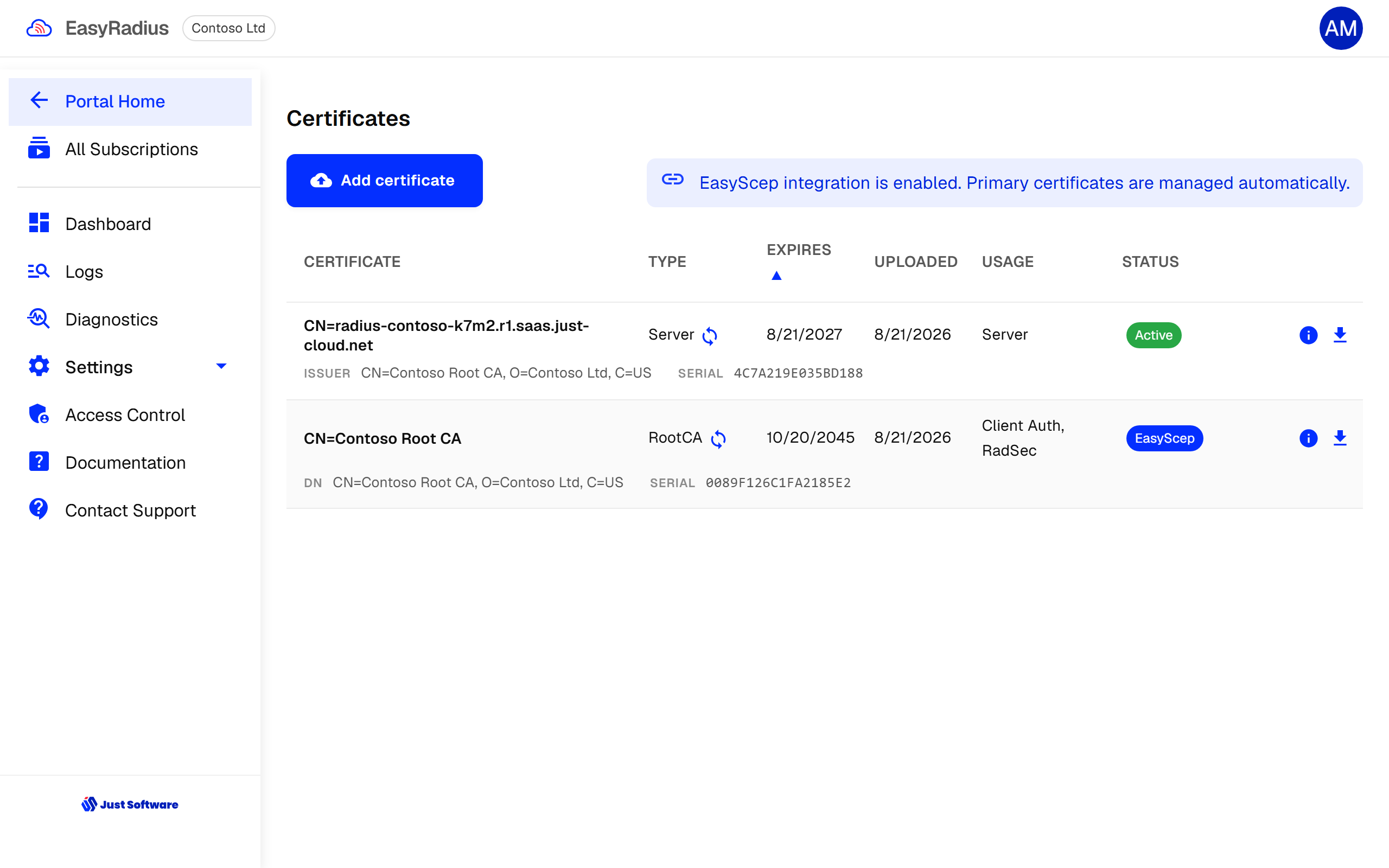Click the EasyRadius cloud logo icon
Screen dimensions: 1389x868
click(x=39, y=28)
